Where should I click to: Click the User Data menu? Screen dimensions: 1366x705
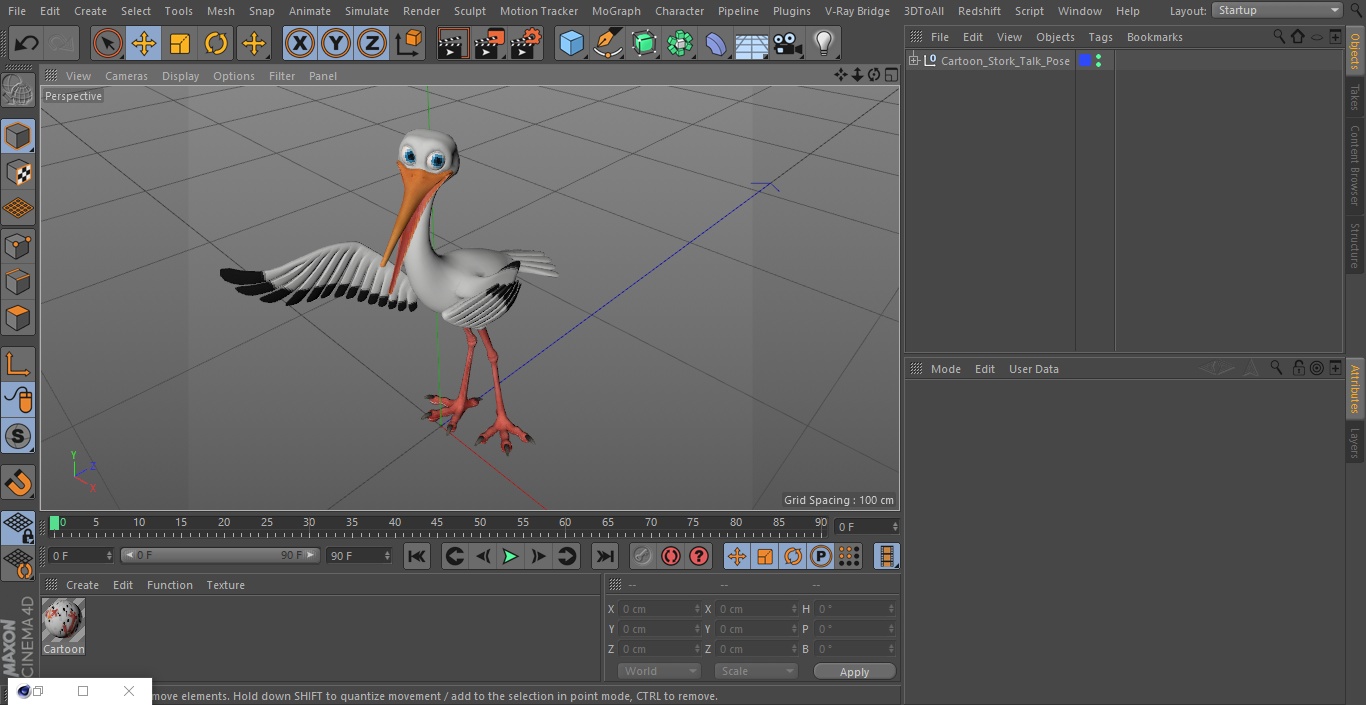coord(1033,369)
